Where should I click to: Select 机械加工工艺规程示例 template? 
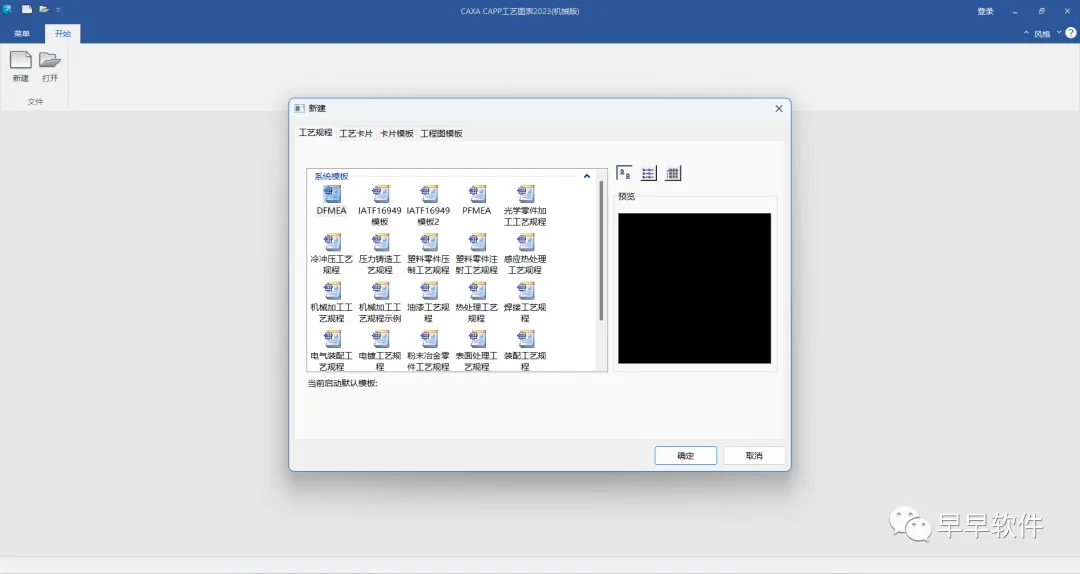380,302
